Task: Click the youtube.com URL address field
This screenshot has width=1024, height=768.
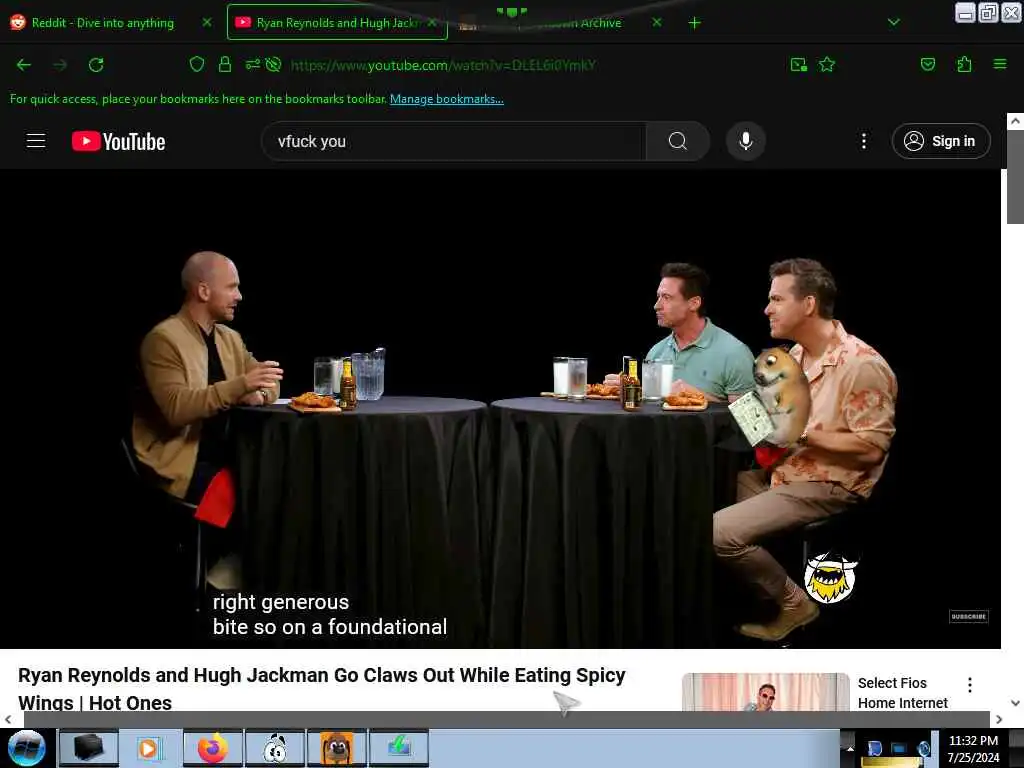Action: click(x=444, y=65)
